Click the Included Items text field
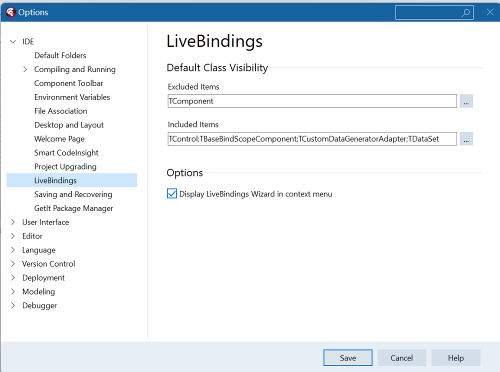 click(312, 139)
